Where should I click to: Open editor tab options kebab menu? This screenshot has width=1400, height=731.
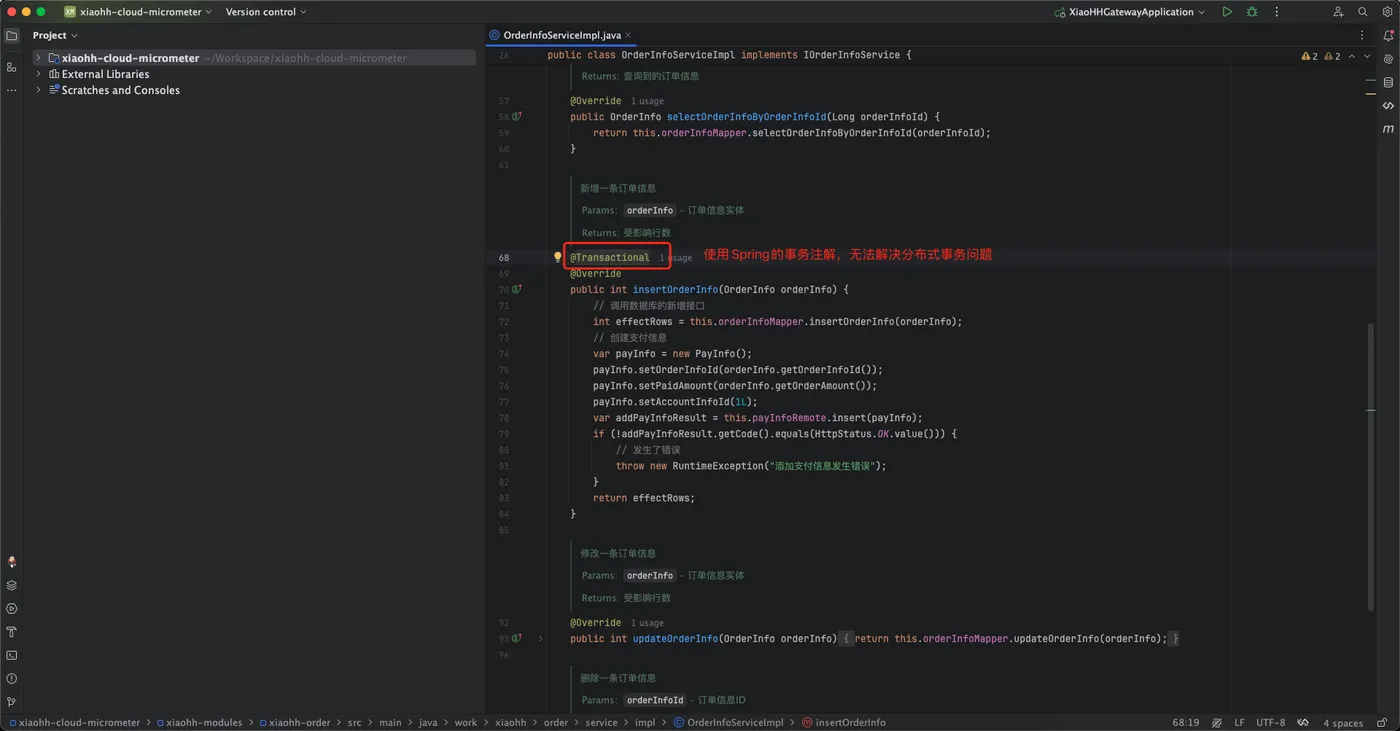click(x=1362, y=35)
